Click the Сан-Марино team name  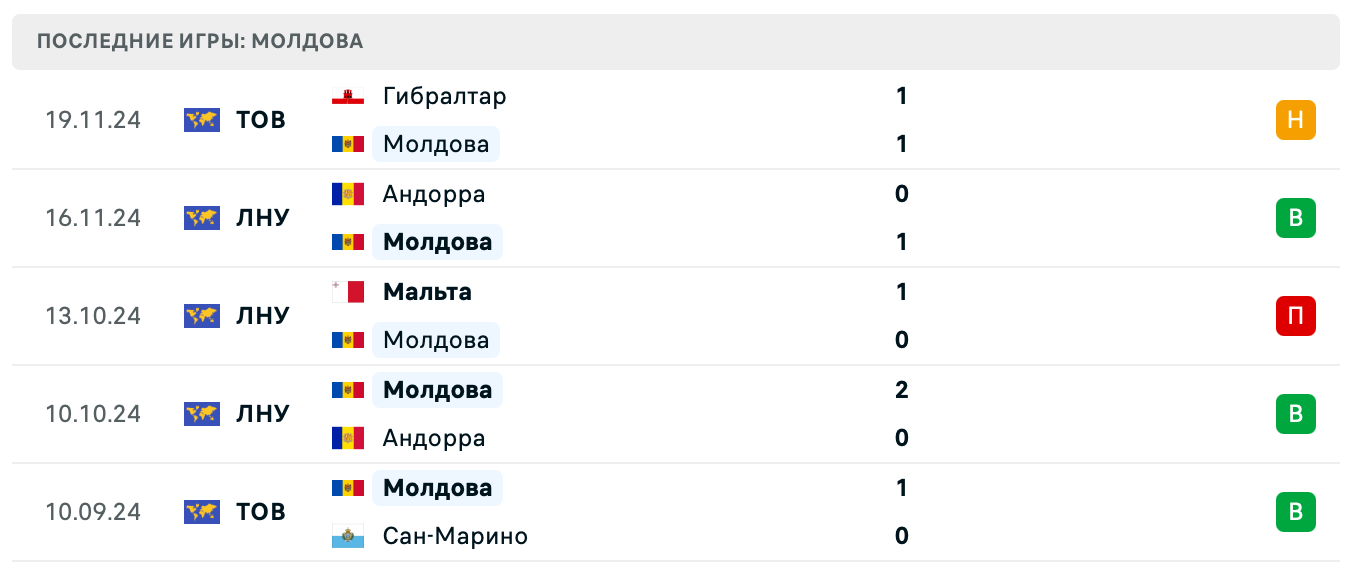[455, 536]
